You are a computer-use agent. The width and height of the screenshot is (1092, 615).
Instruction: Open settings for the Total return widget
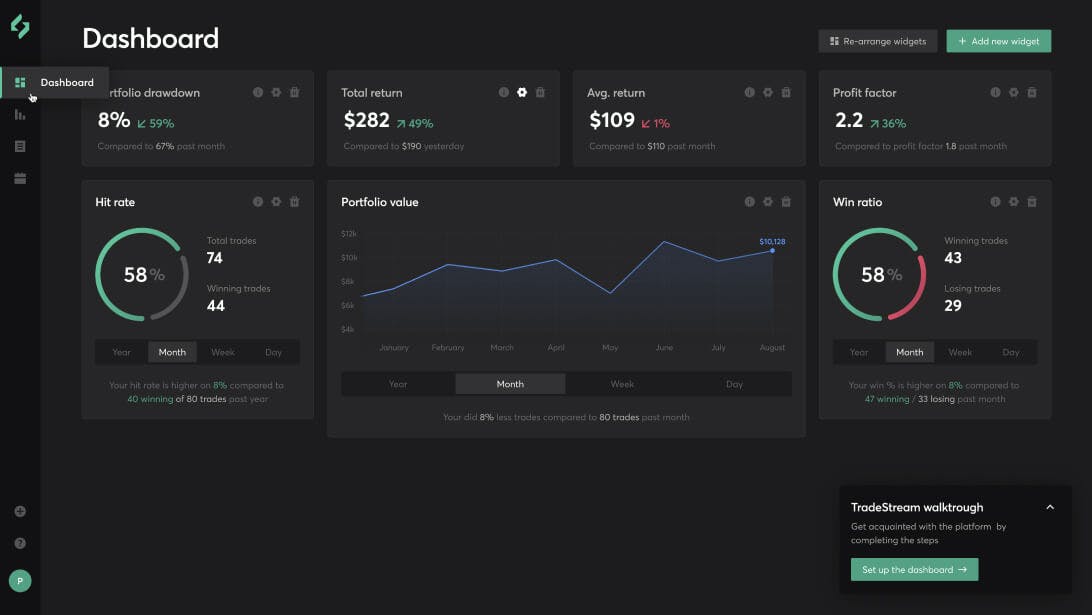tap(522, 92)
